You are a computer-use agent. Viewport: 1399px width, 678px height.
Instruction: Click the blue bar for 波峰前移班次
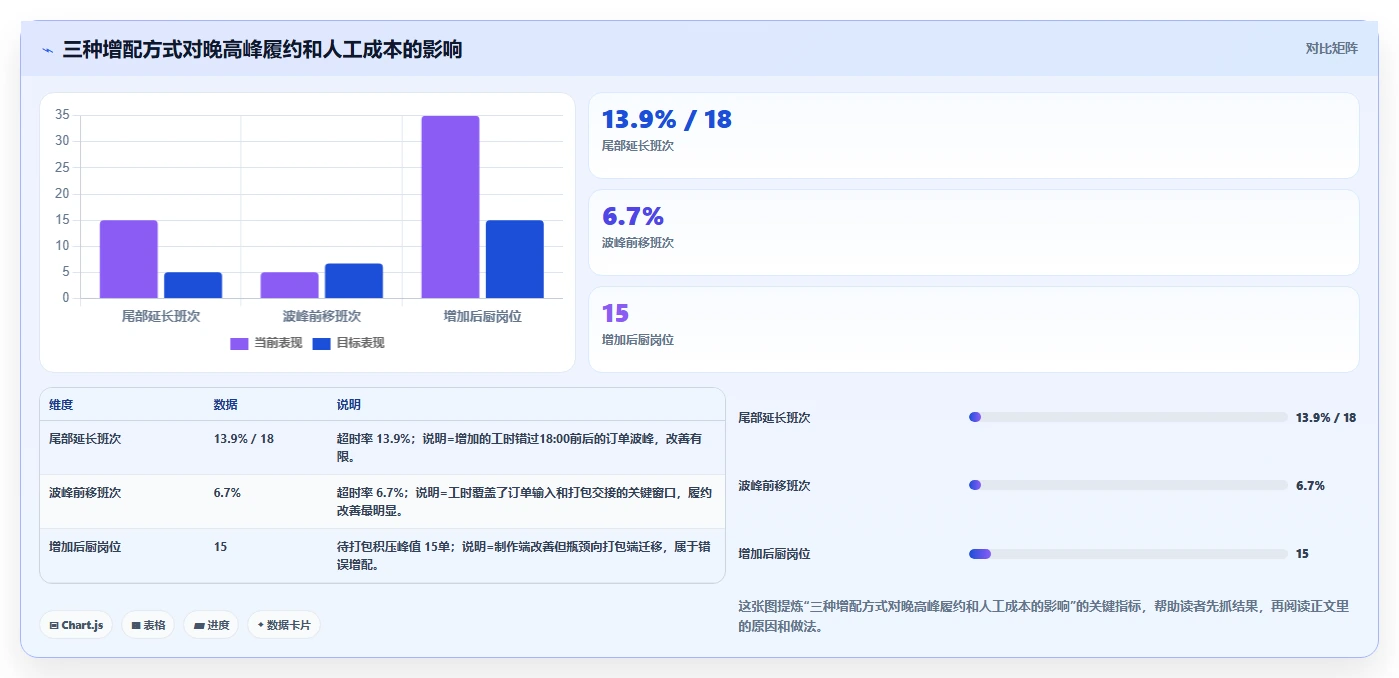click(x=354, y=281)
